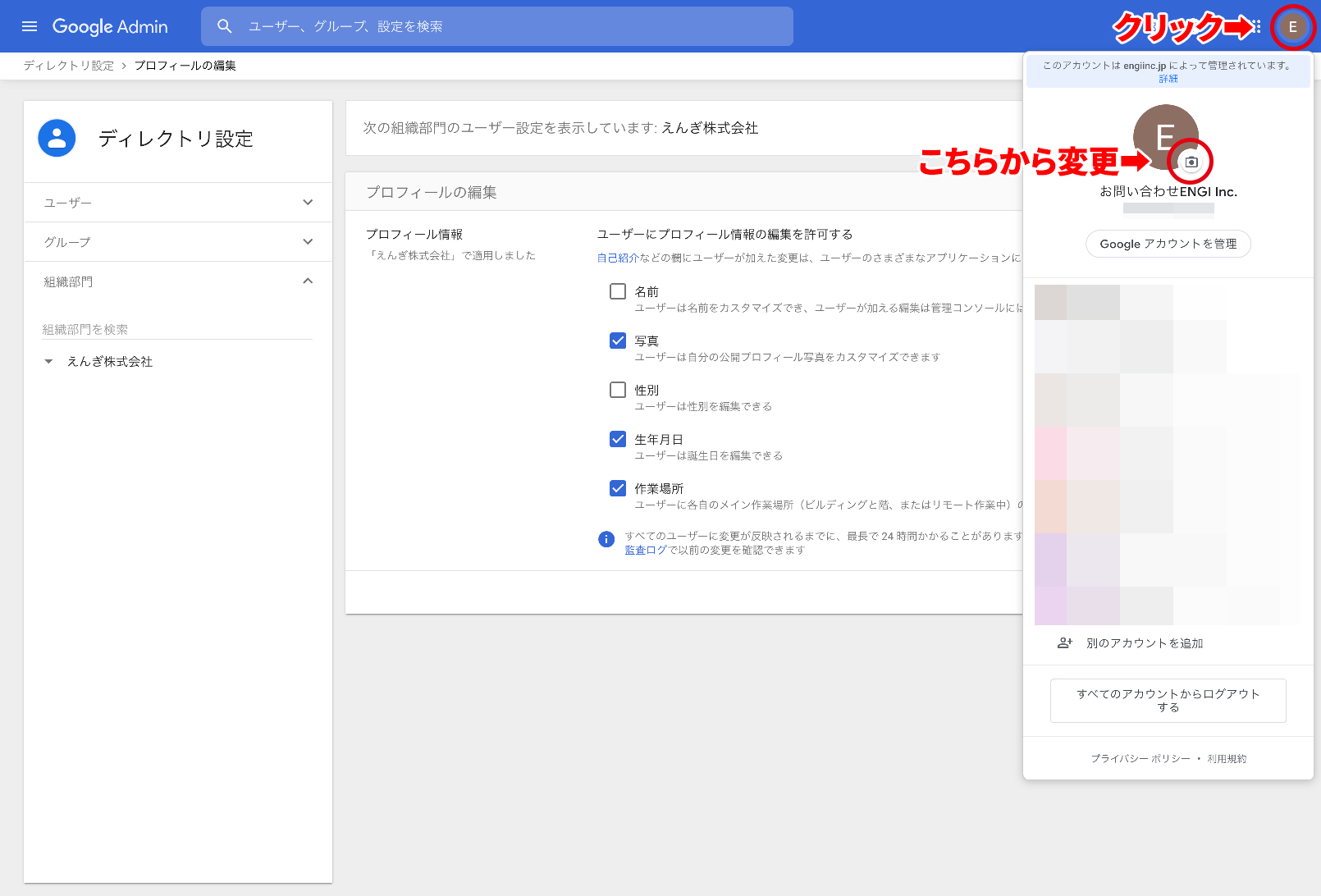Open the 自己紹介 link

point(618,258)
